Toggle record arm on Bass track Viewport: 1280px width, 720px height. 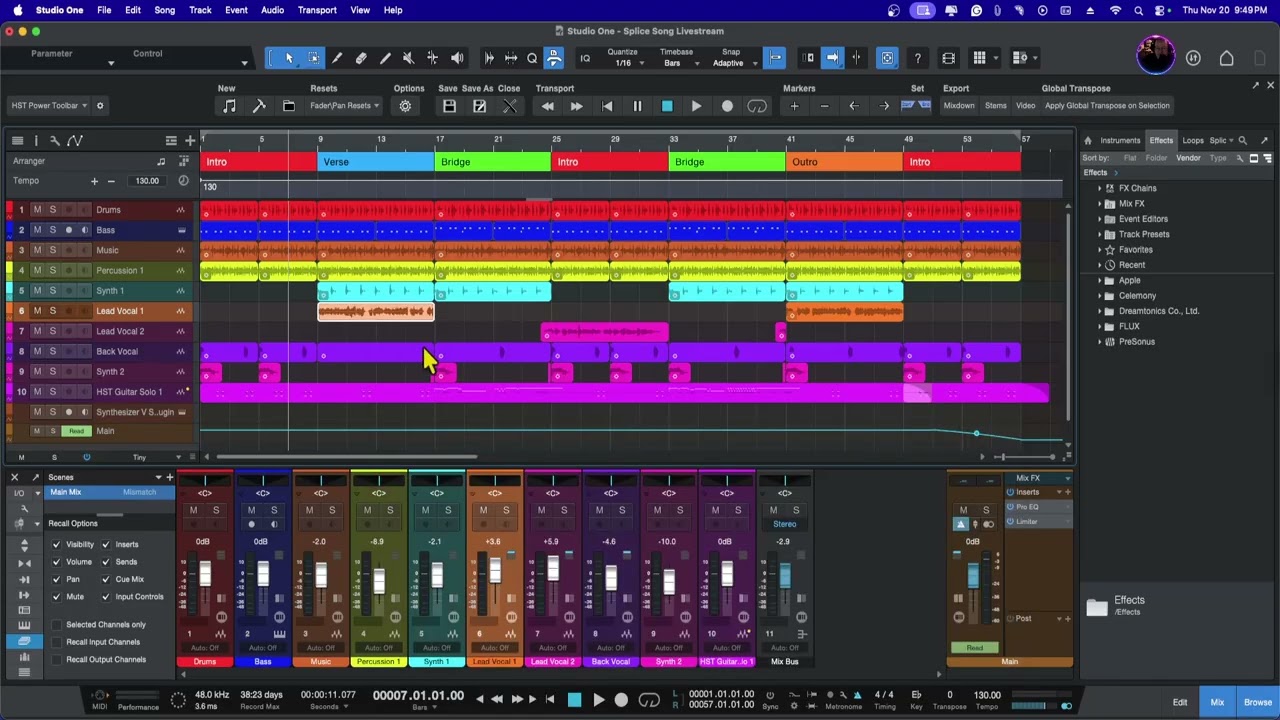(69, 230)
